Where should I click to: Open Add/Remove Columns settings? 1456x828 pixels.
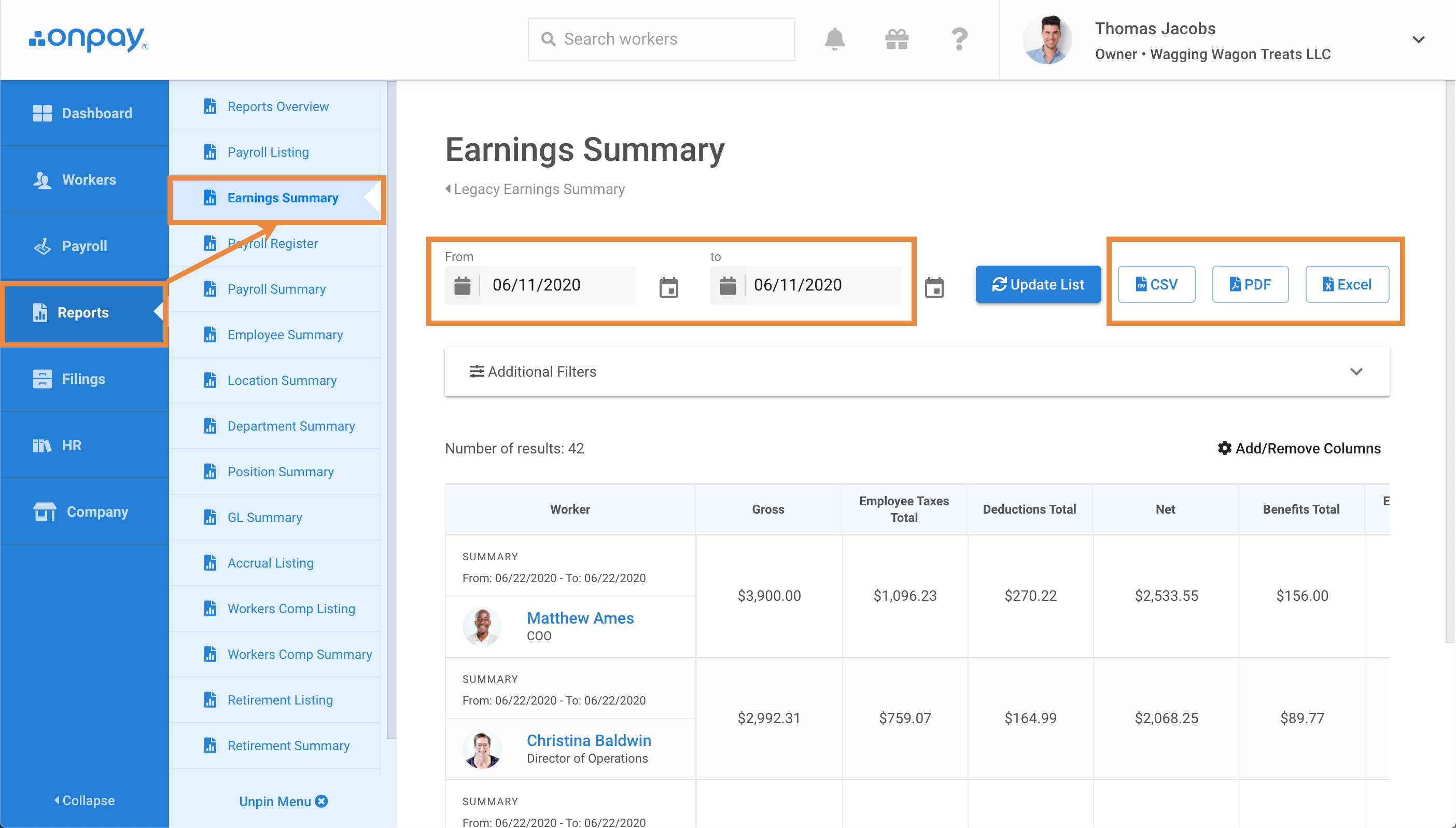pyautogui.click(x=1299, y=448)
